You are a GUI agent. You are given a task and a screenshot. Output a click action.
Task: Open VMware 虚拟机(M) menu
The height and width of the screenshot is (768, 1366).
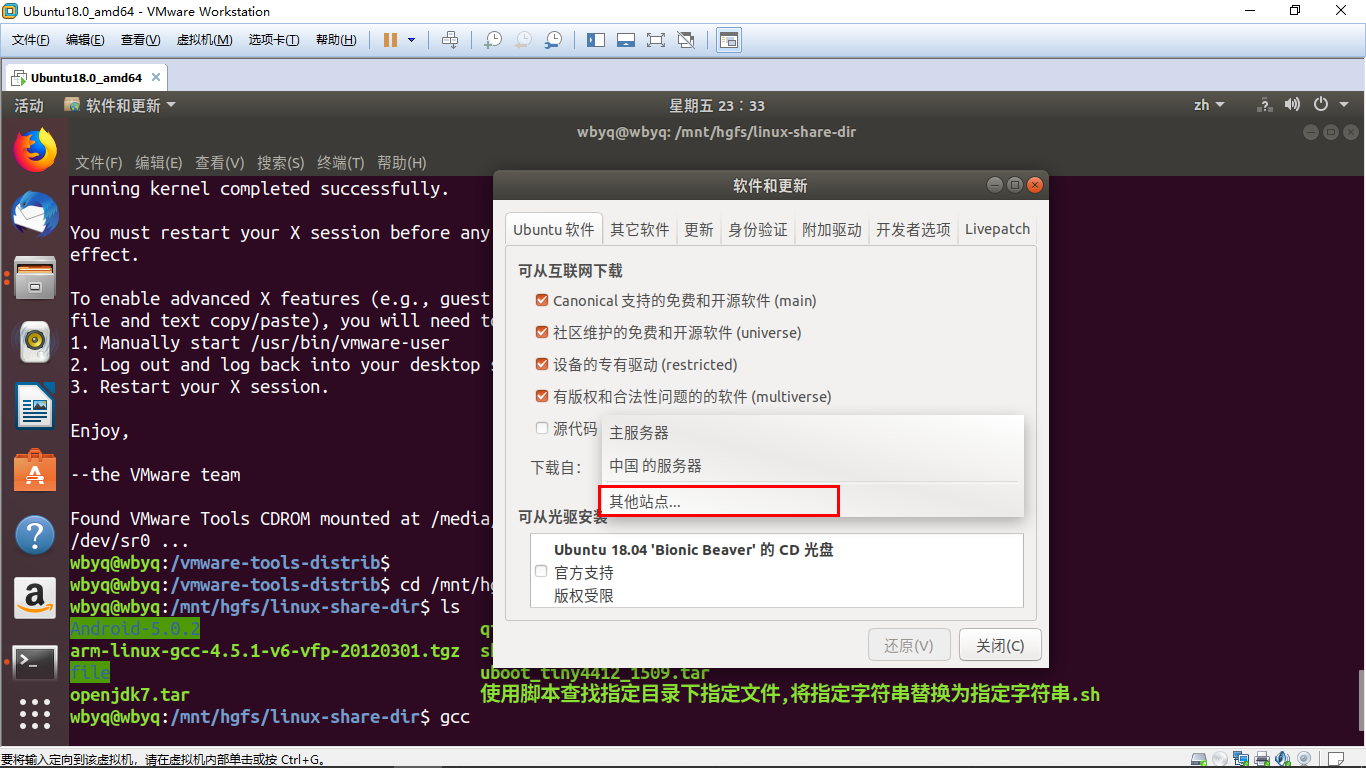(204, 40)
